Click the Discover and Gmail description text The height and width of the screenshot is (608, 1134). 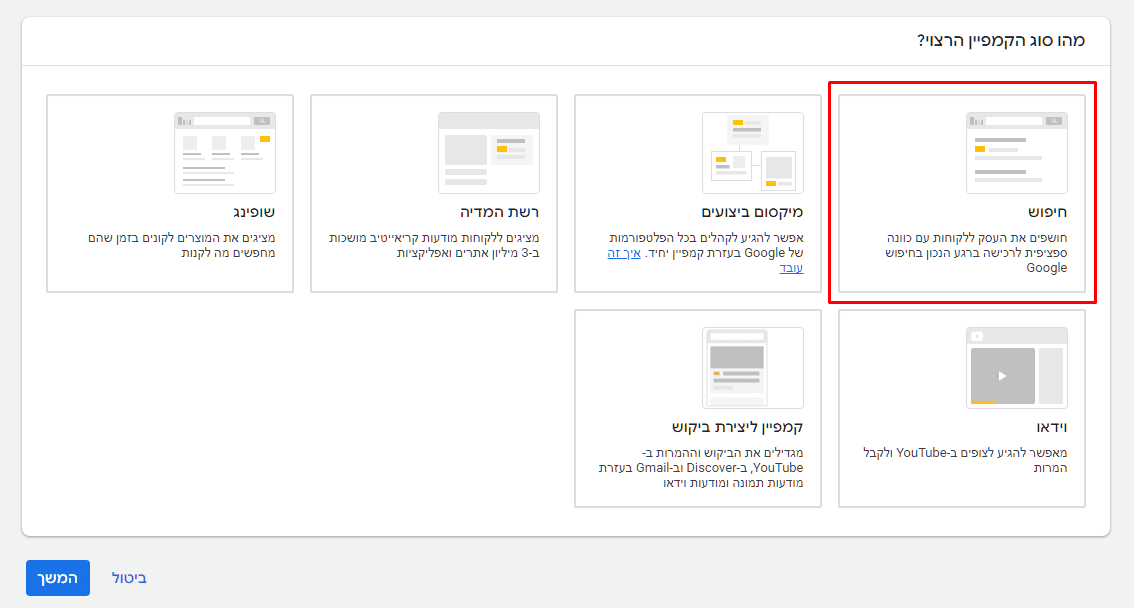[x=701, y=467]
